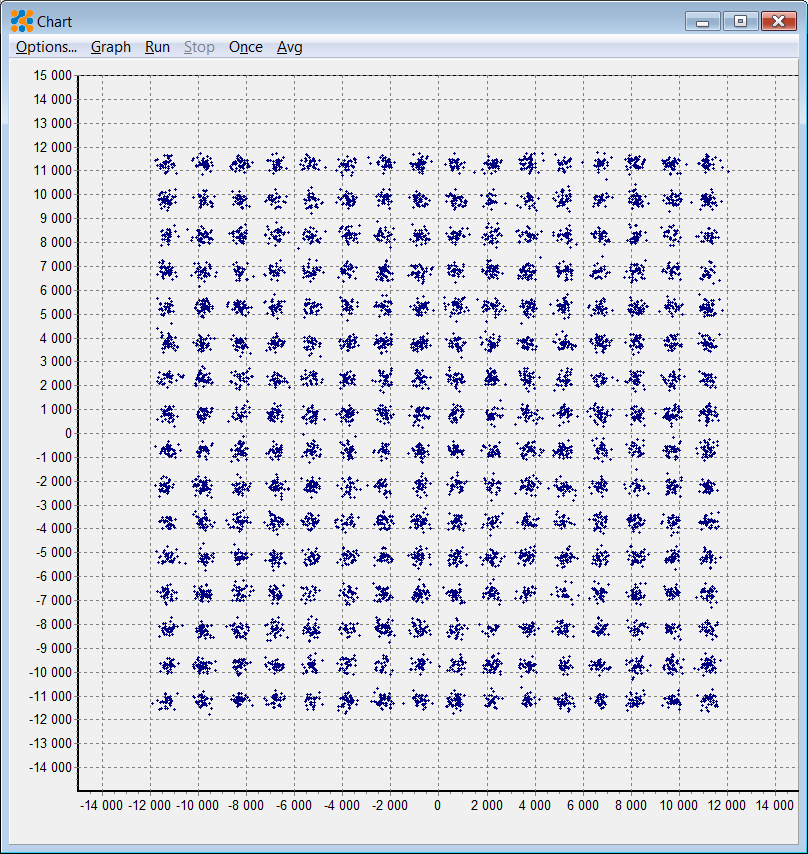The width and height of the screenshot is (808, 854).
Task: Click the -11 000 y-axis label
Action: tap(50, 696)
